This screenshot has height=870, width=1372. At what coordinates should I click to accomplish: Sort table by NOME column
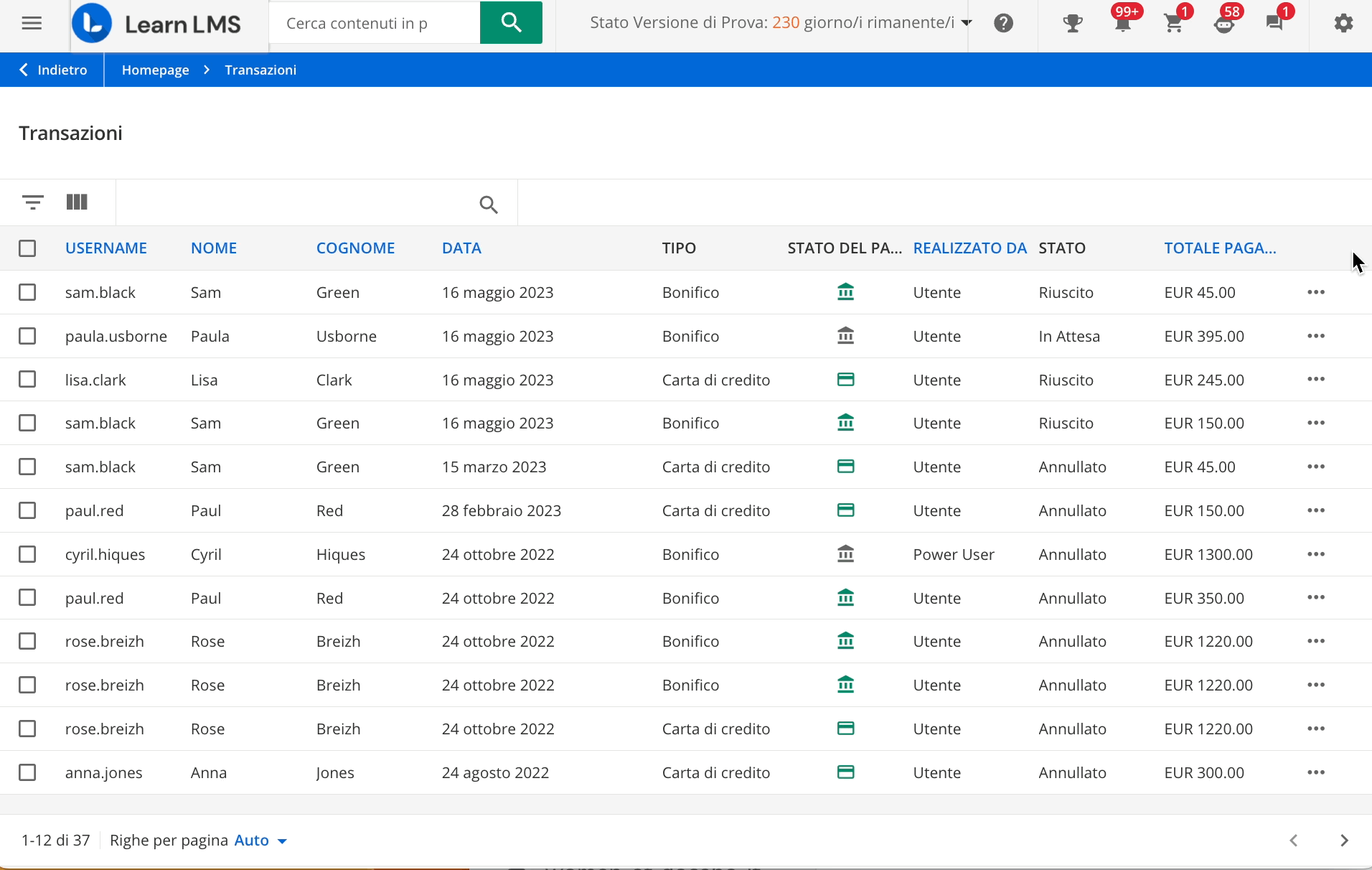click(214, 248)
